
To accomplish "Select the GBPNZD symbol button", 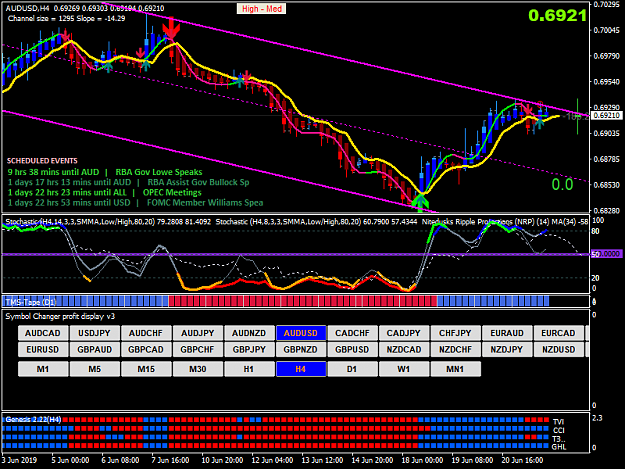I will click(301, 350).
